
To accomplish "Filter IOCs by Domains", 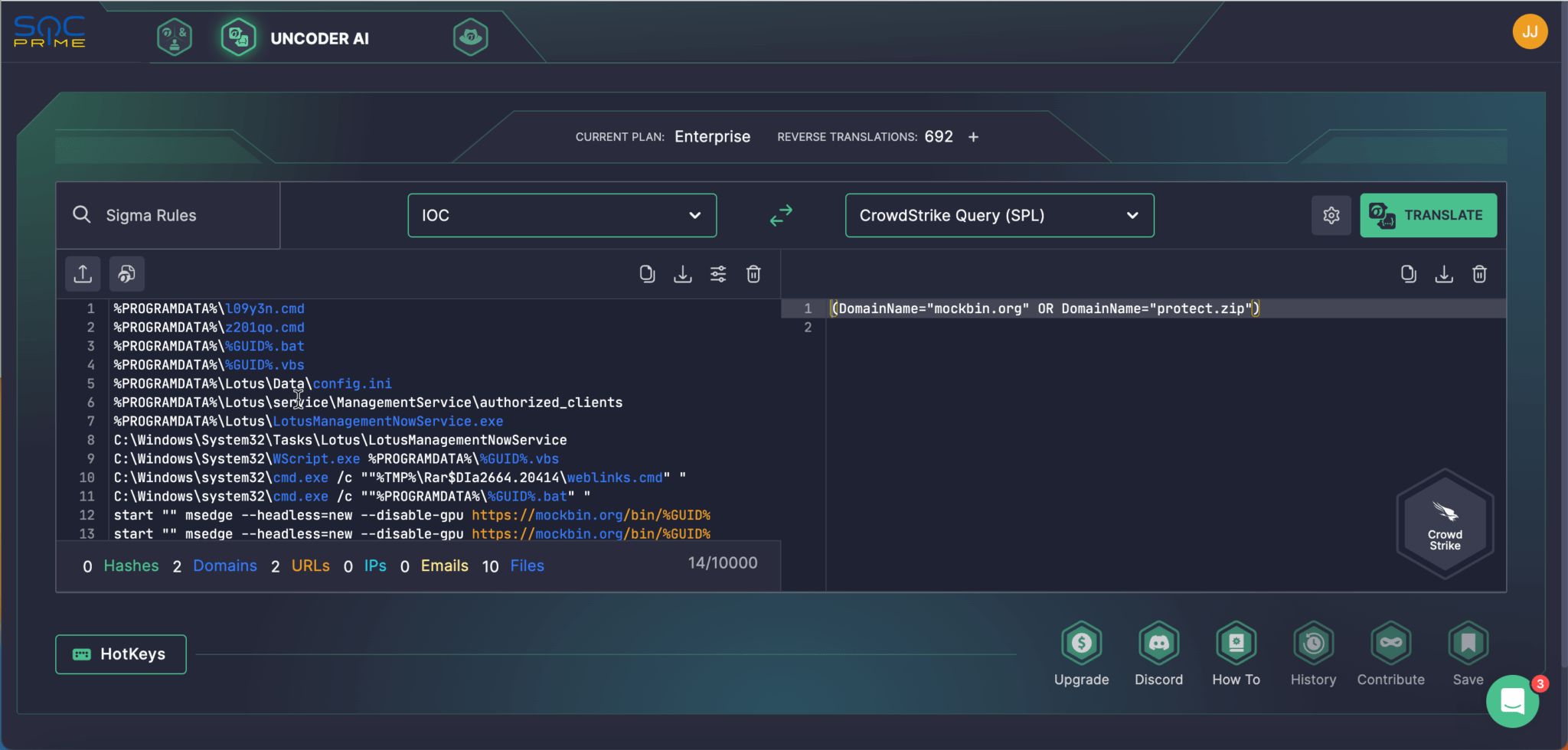I will point(224,566).
